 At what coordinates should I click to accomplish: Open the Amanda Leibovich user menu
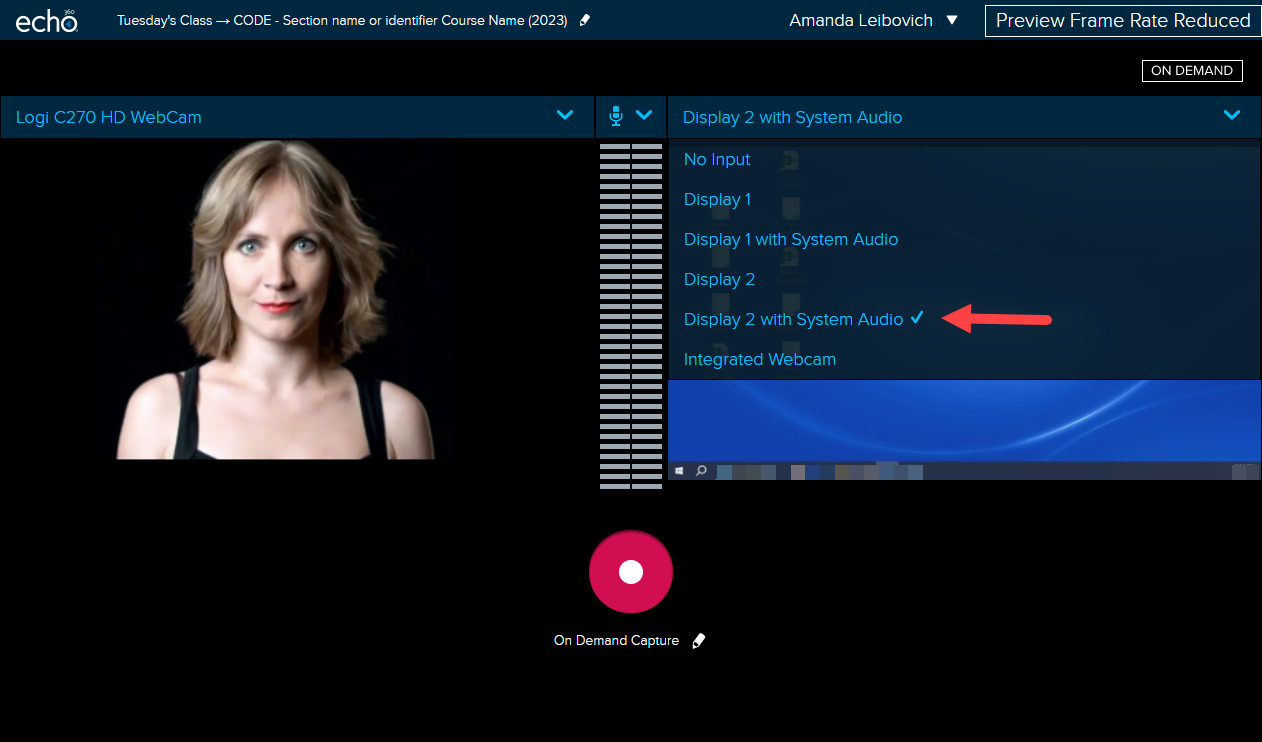pyautogui.click(x=873, y=20)
